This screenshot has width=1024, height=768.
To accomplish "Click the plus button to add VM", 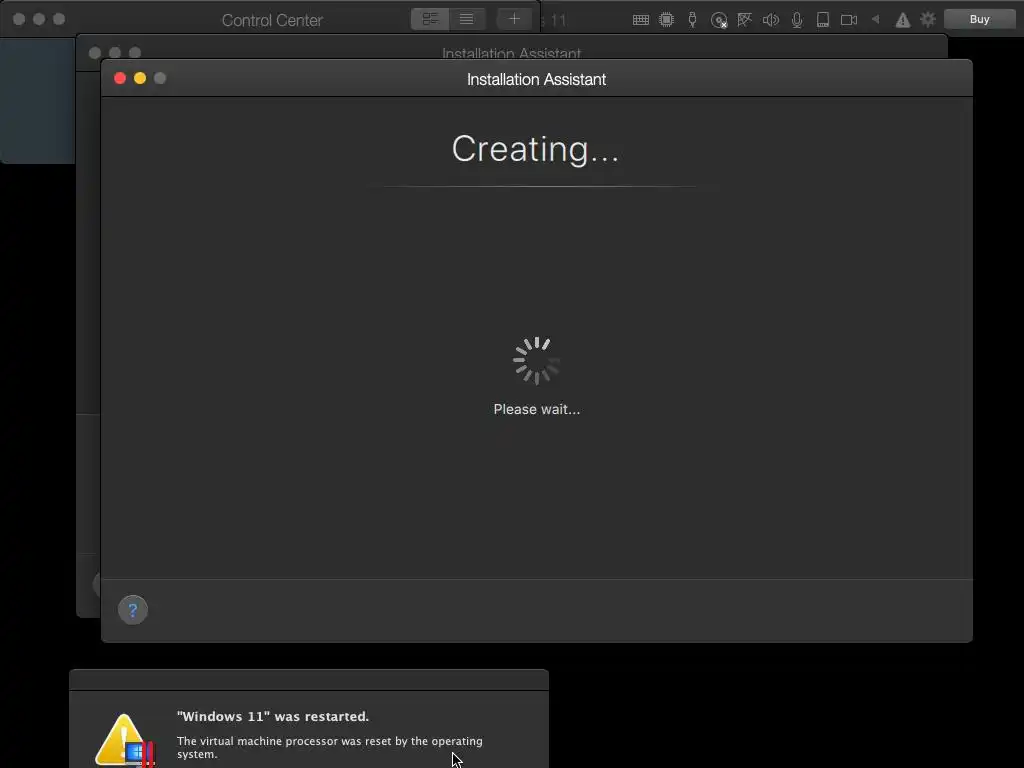I will 515,19.
